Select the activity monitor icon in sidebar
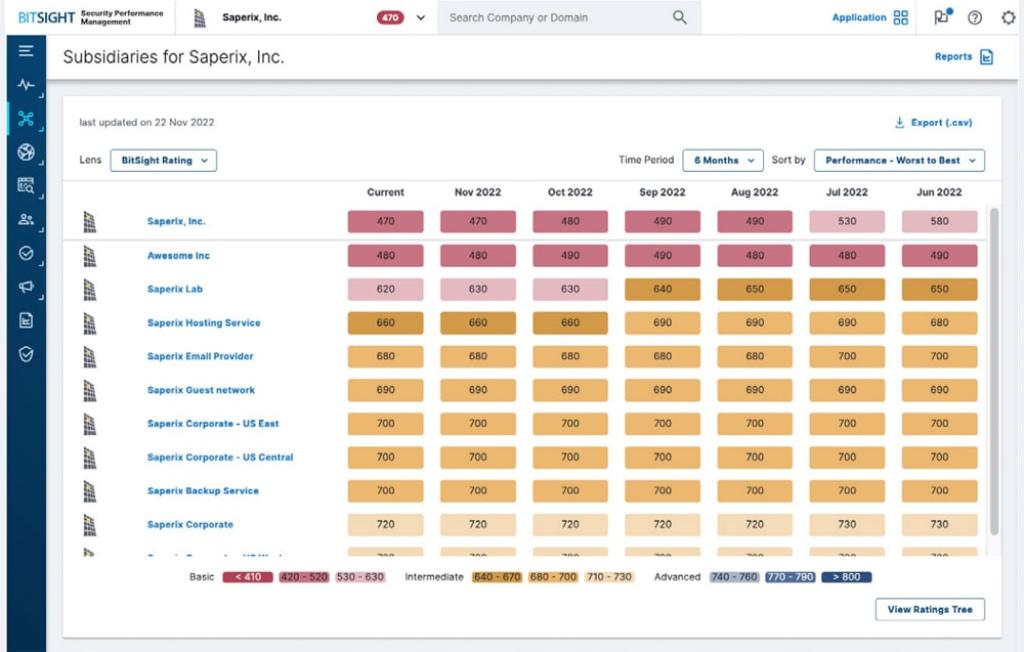This screenshot has height=652, width=1024. 27,85
